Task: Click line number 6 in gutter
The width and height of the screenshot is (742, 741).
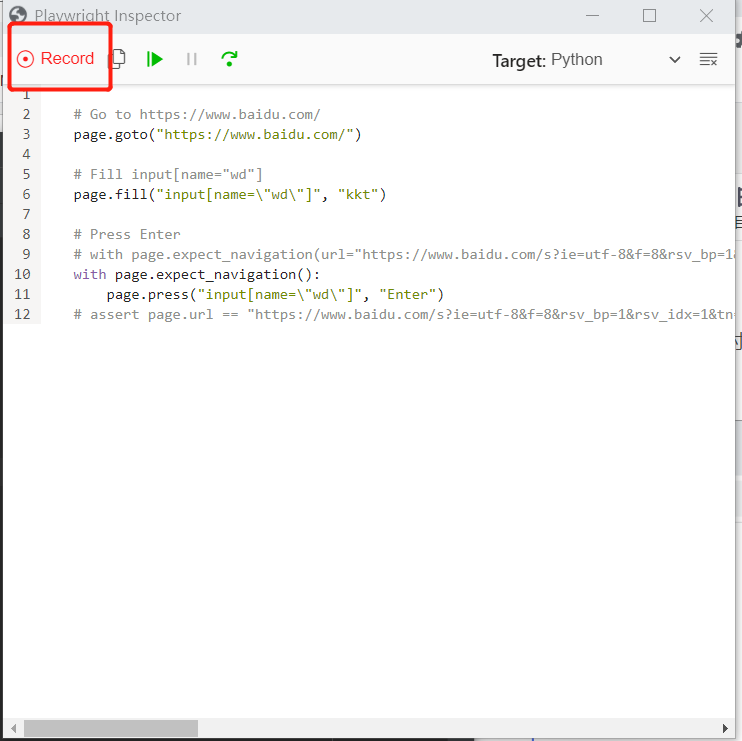Action: point(26,194)
